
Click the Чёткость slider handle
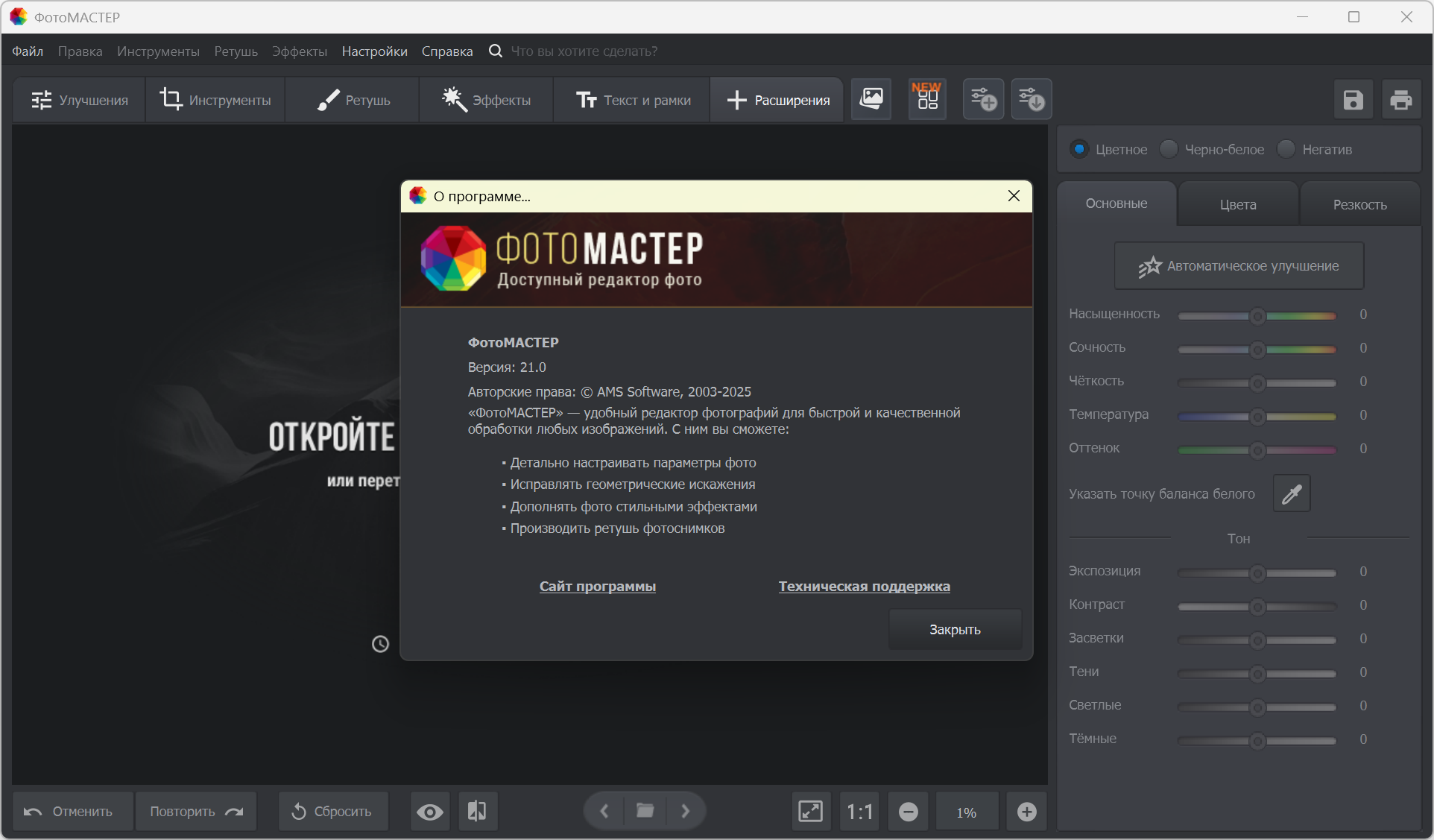[1257, 383]
